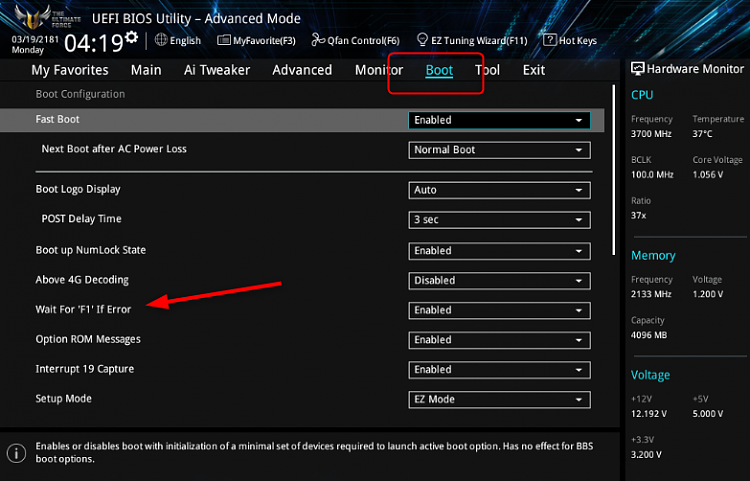Go to the Exit tab
The height and width of the screenshot is (481, 750).
pos(534,70)
